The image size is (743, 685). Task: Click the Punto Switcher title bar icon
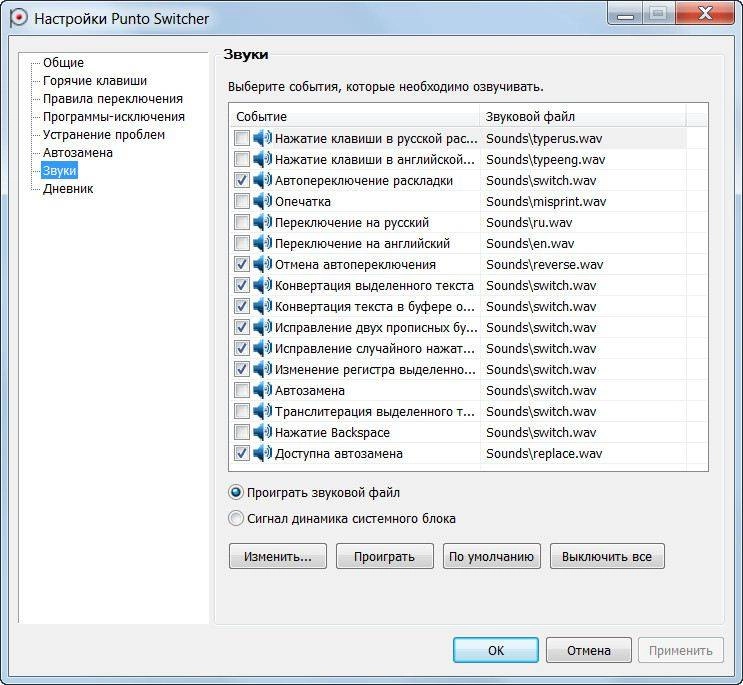click(x=18, y=18)
